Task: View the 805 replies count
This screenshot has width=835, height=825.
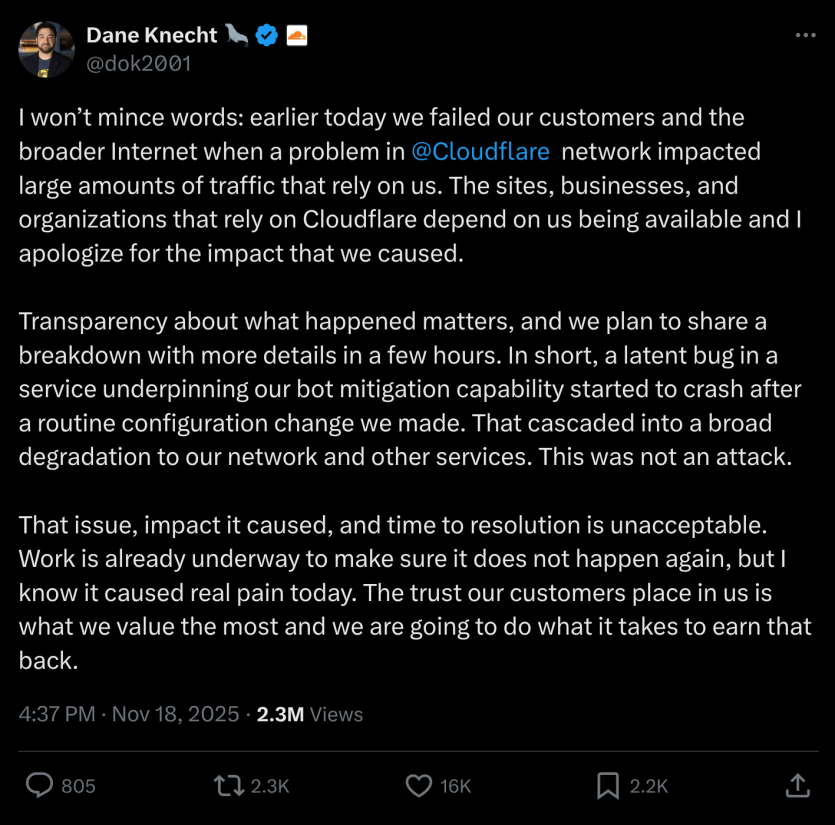Action: click(75, 786)
